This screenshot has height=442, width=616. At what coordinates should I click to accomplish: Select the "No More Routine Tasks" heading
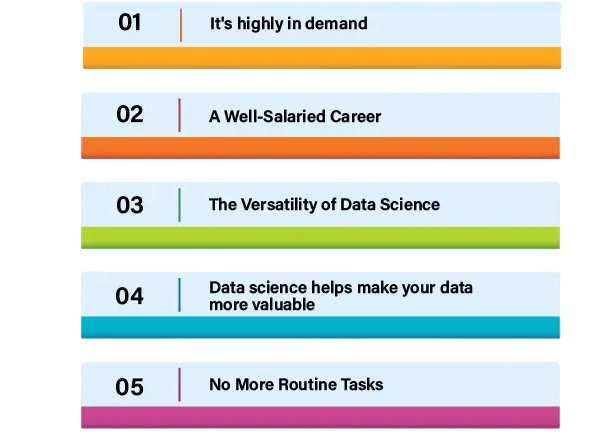click(x=296, y=385)
